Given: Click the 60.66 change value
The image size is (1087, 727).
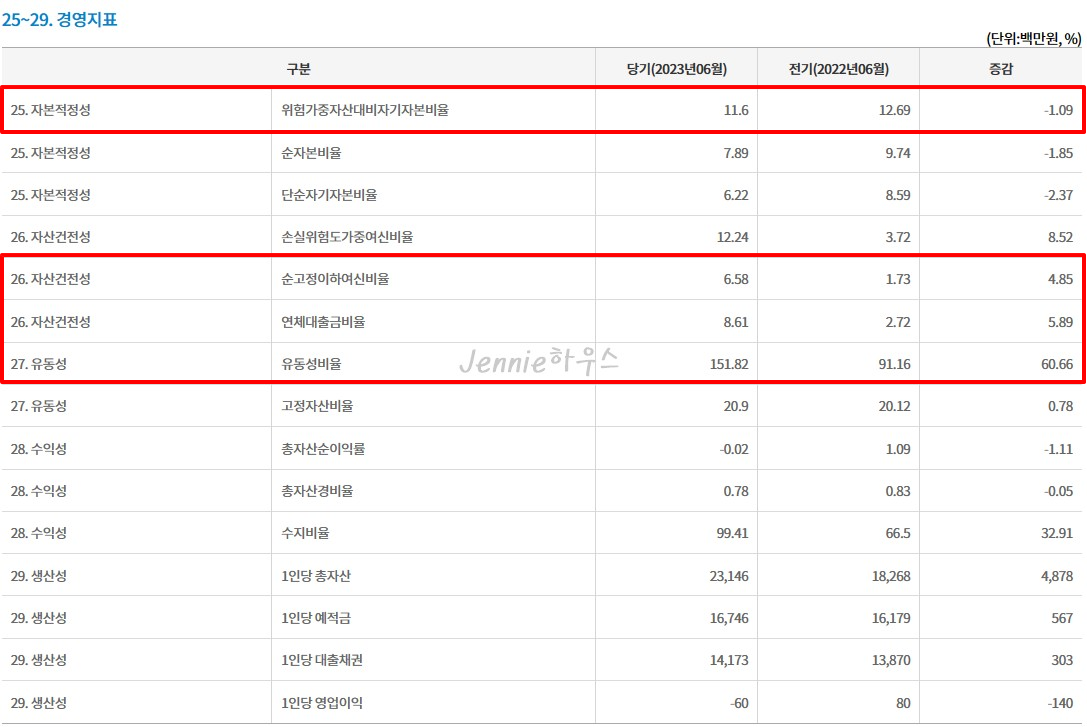Looking at the screenshot, I should pyautogui.click(x=1057, y=364).
